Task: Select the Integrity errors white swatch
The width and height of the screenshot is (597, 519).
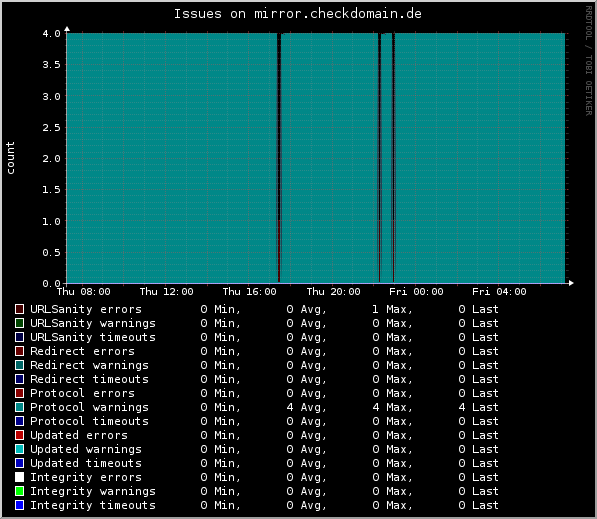Action: click(19, 477)
